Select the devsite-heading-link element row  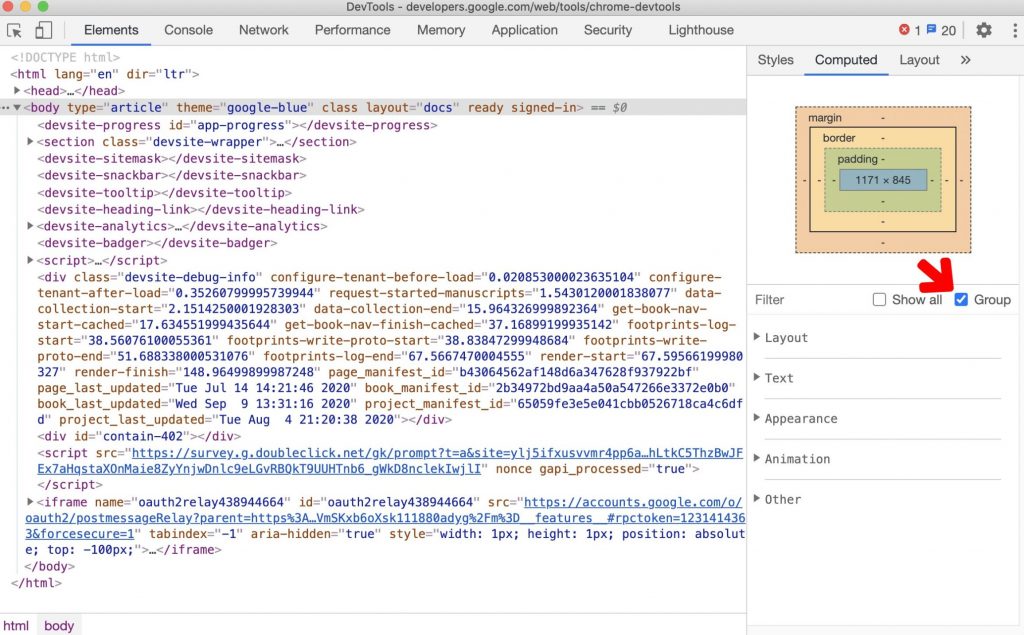pyautogui.click(x=200, y=209)
